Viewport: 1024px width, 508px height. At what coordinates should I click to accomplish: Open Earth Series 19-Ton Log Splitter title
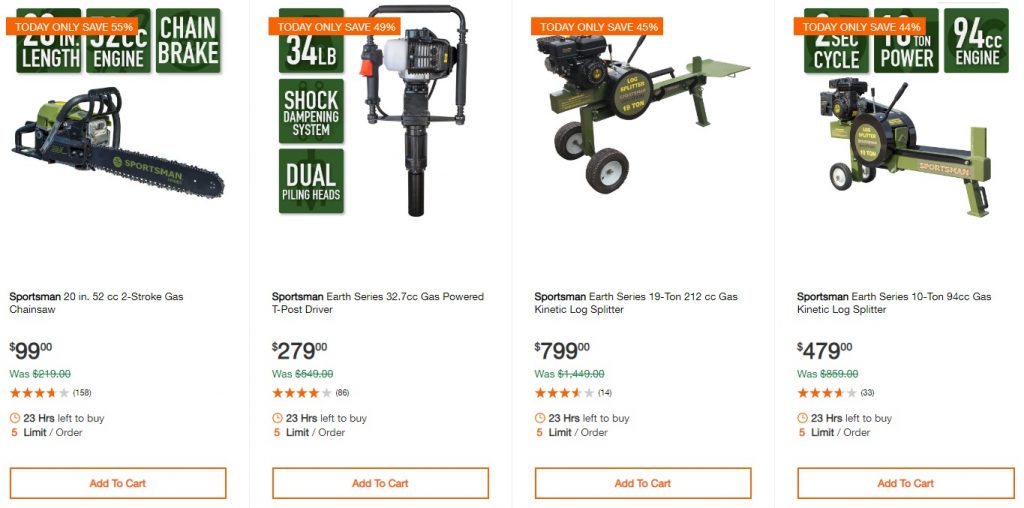click(636, 303)
